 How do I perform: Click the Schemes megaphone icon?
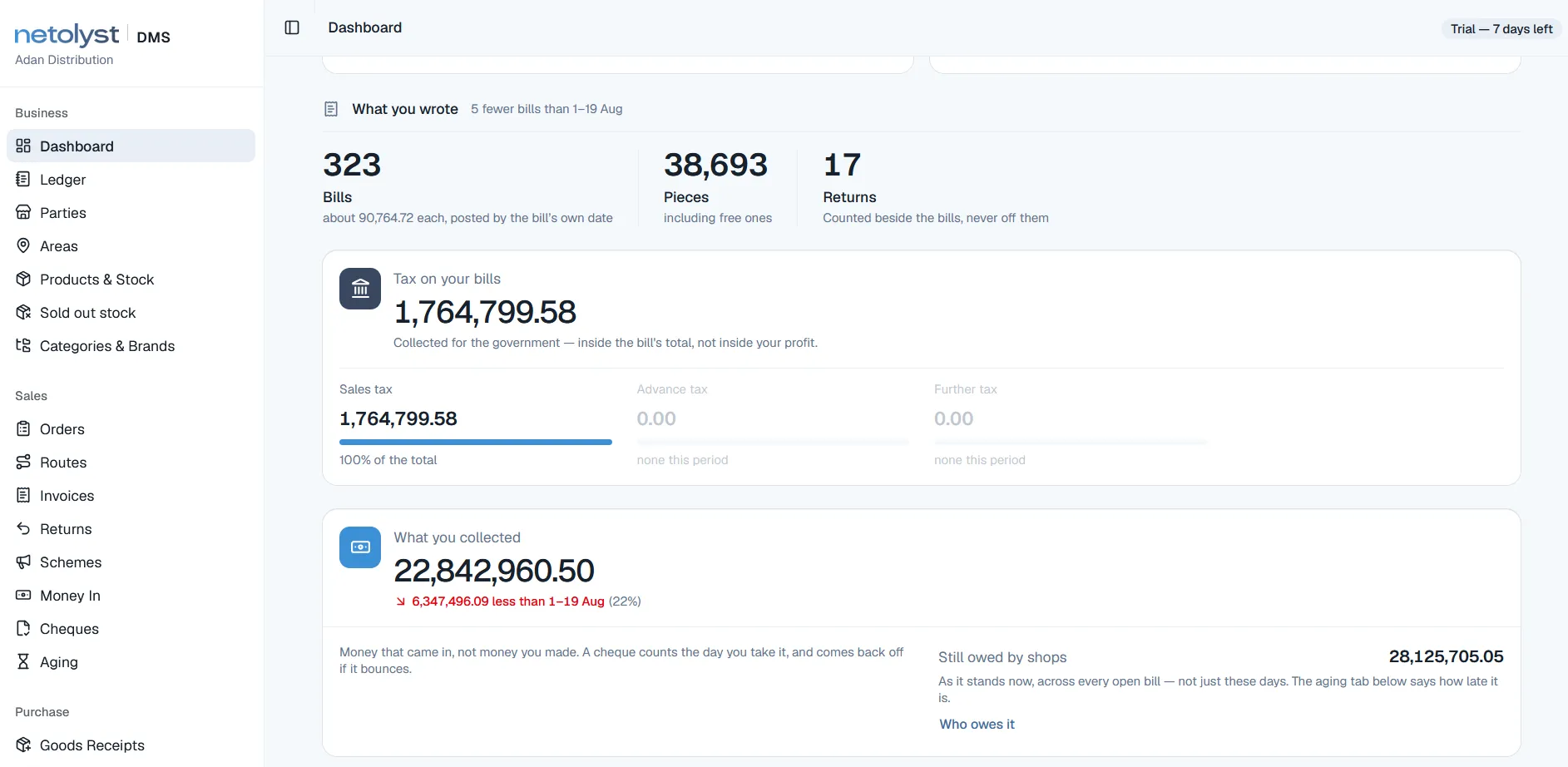(23, 562)
